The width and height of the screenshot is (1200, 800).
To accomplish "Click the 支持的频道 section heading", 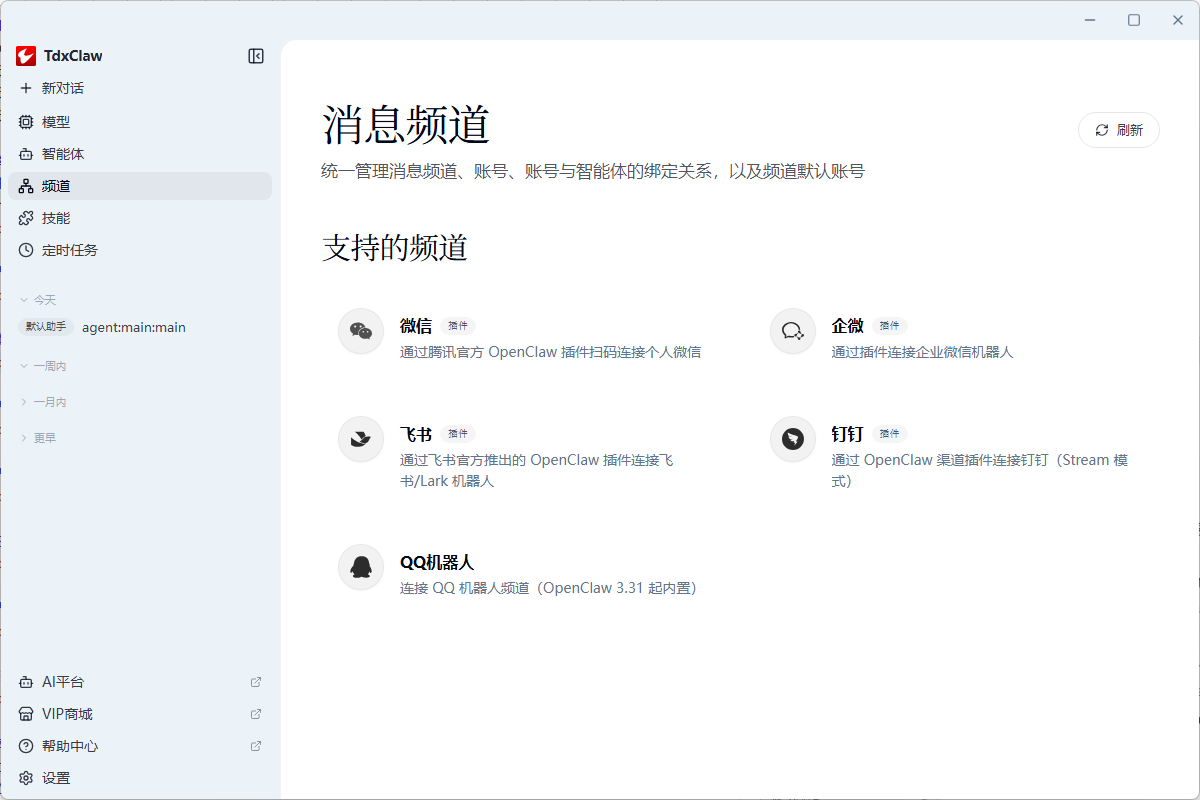I will [395, 248].
